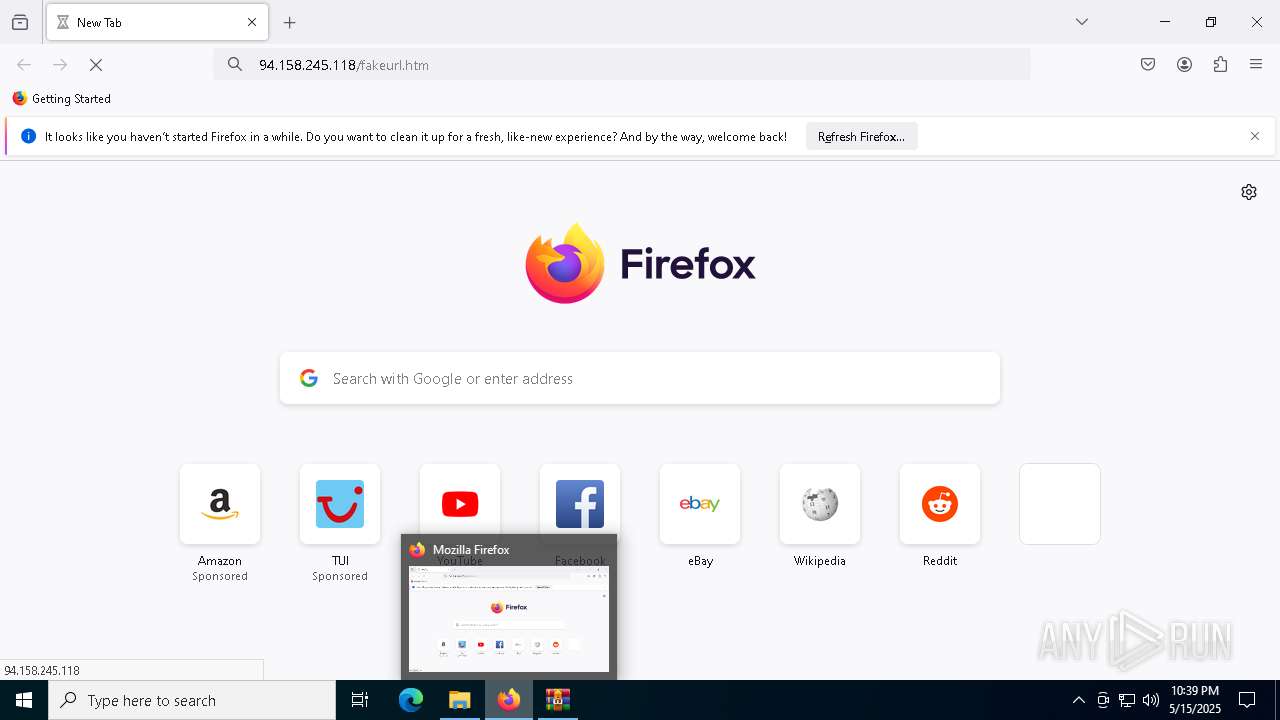The height and width of the screenshot is (720, 1280).
Task: Launch Microsoft Edge from the taskbar
Action: pos(411,700)
